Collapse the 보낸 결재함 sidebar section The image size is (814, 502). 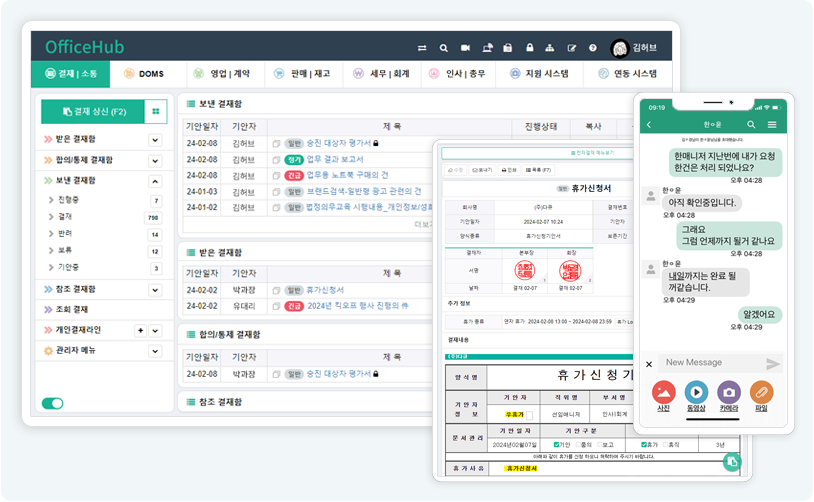coord(155,181)
